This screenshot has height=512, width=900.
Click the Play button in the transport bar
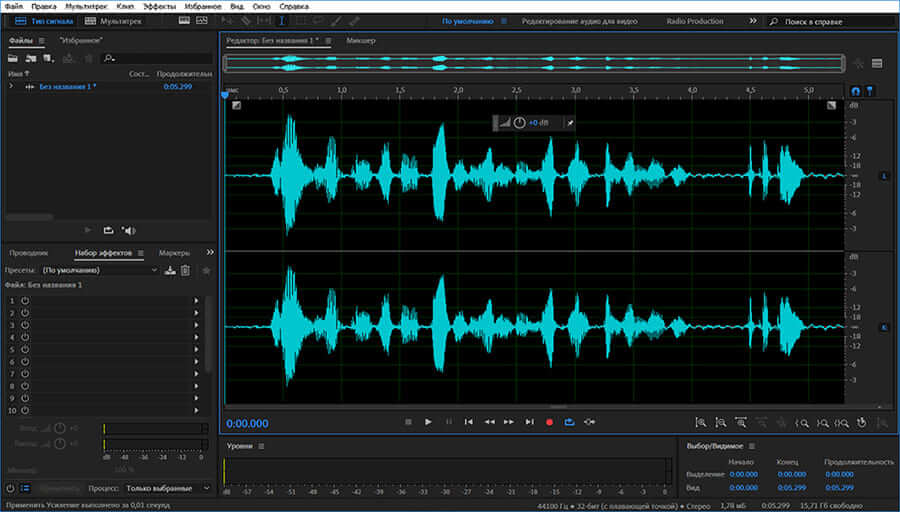point(428,422)
